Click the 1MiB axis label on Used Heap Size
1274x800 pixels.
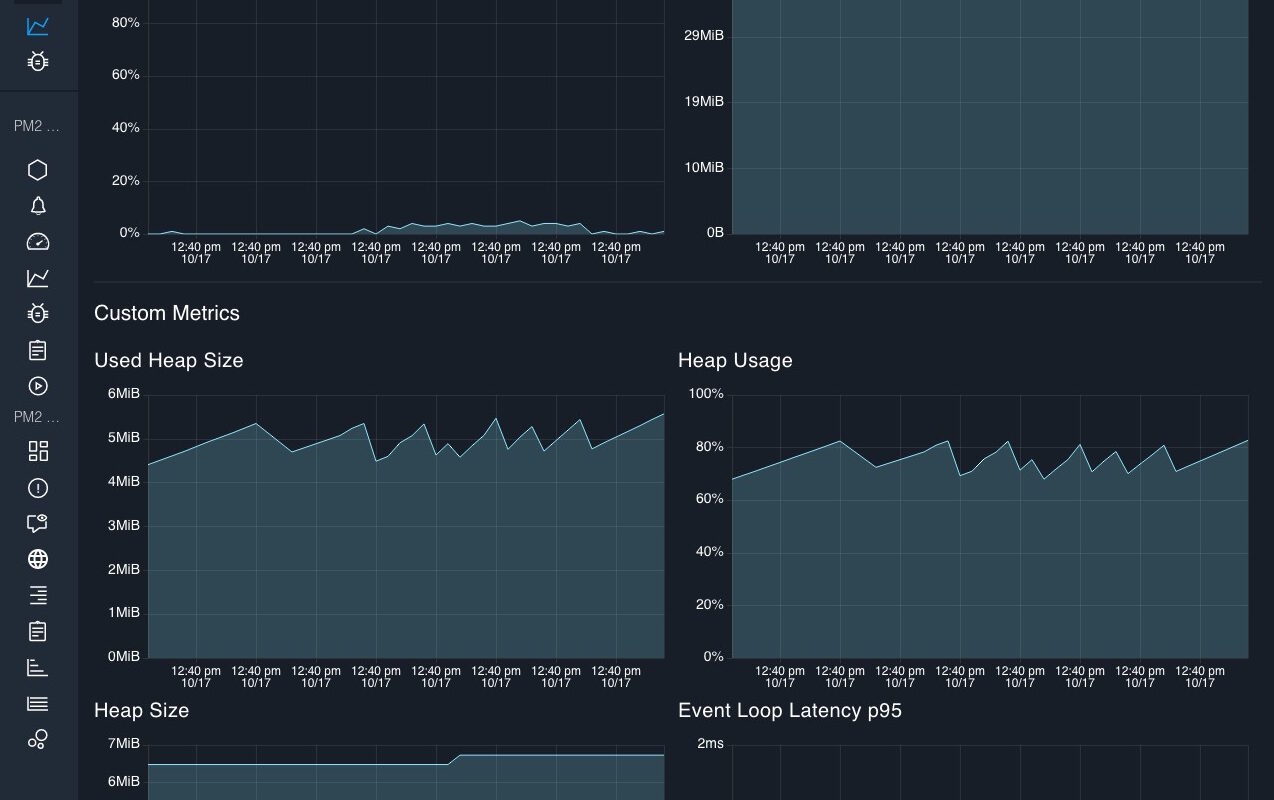pyautogui.click(x=124, y=613)
